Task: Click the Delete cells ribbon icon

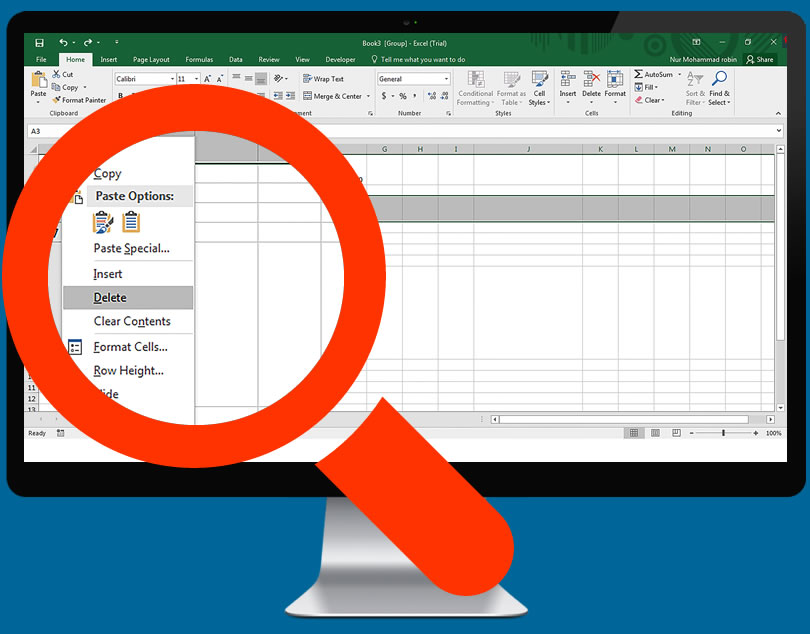Action: [x=591, y=79]
